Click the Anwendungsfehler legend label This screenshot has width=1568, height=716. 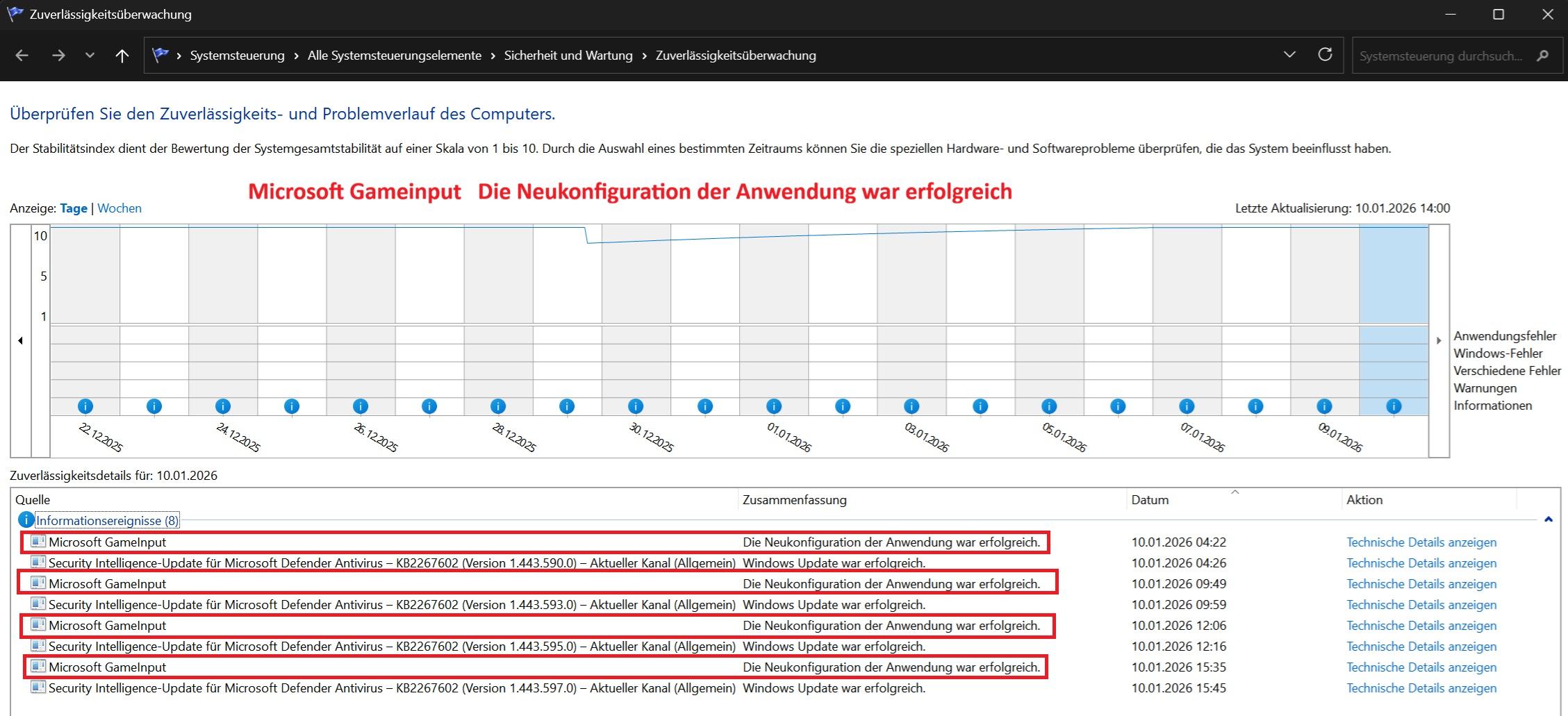[1505, 336]
